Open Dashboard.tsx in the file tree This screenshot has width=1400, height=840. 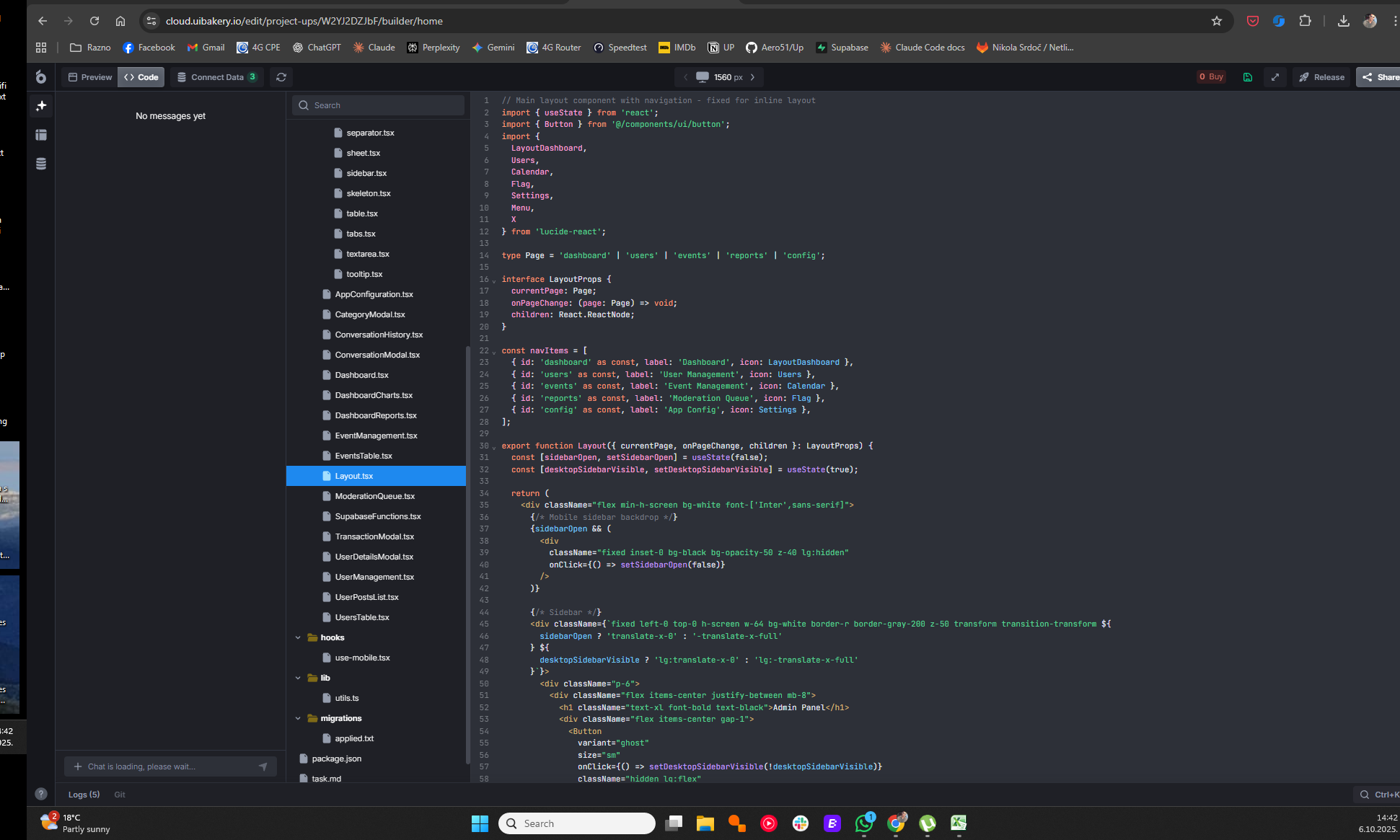[x=361, y=375]
